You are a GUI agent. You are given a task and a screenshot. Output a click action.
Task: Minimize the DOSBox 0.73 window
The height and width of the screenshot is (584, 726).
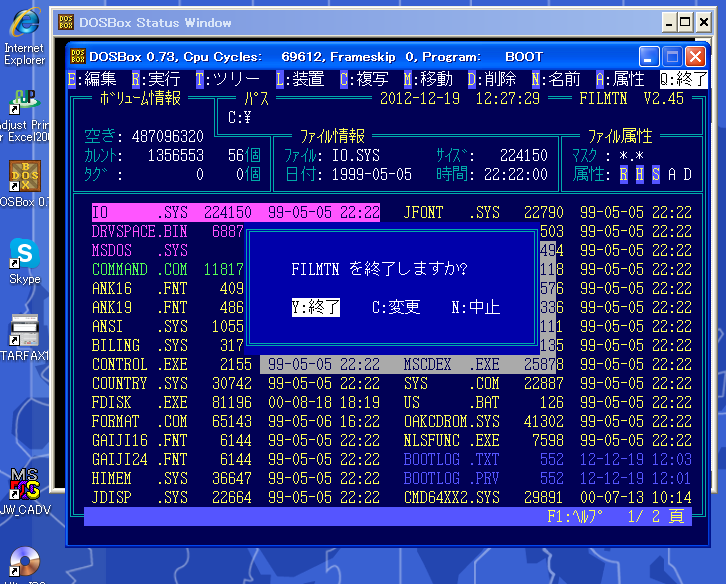click(649, 57)
